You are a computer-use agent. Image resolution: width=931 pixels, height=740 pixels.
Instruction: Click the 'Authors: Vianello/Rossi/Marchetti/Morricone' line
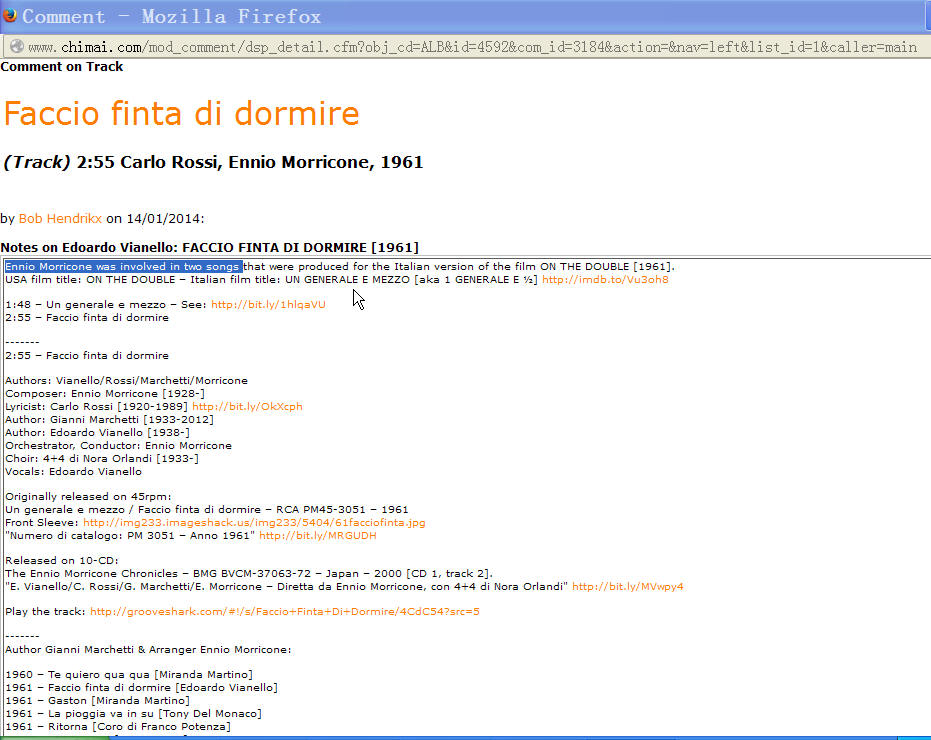126,380
